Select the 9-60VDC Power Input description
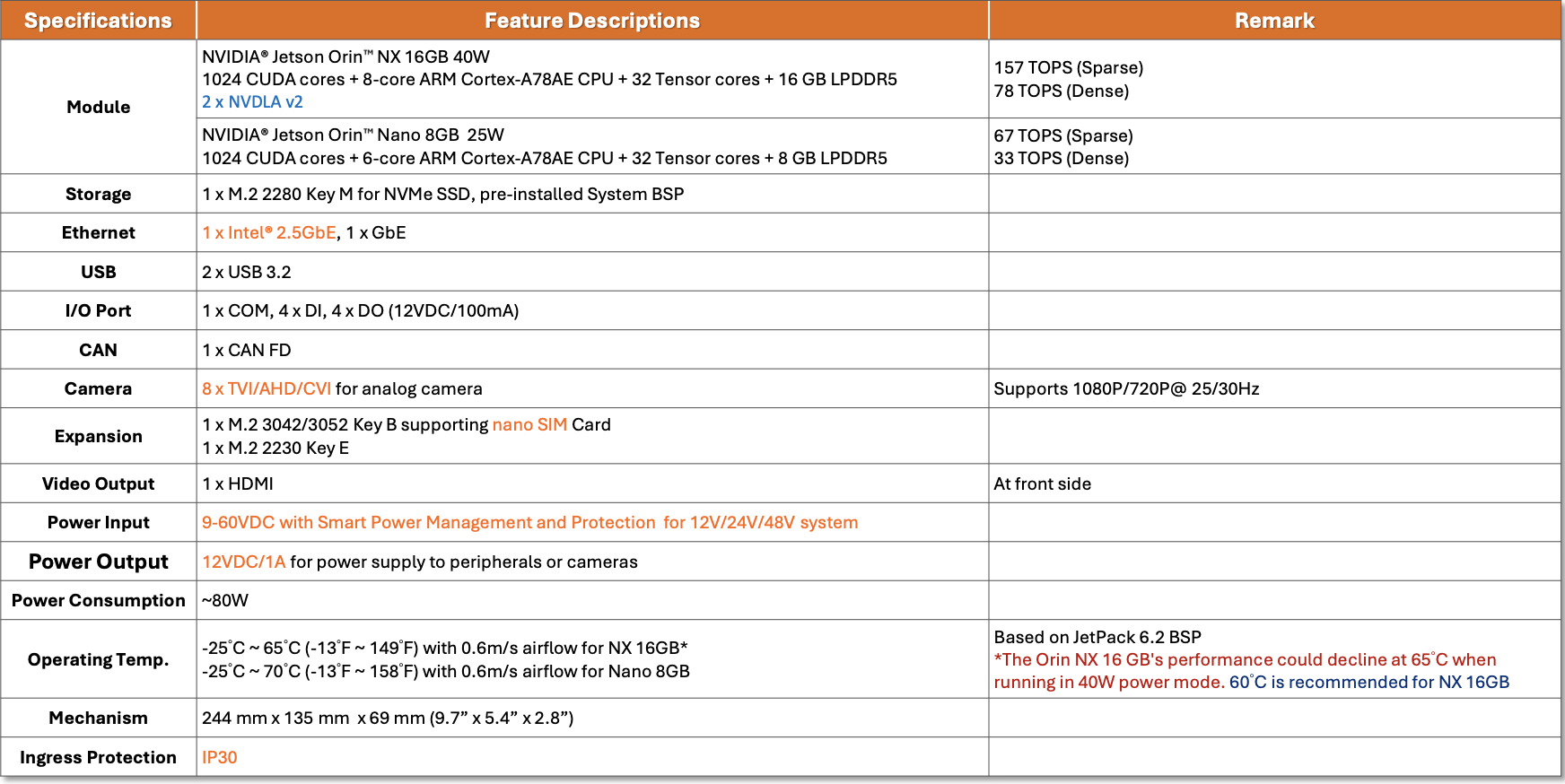This screenshot has height=784, width=1565. (x=529, y=522)
